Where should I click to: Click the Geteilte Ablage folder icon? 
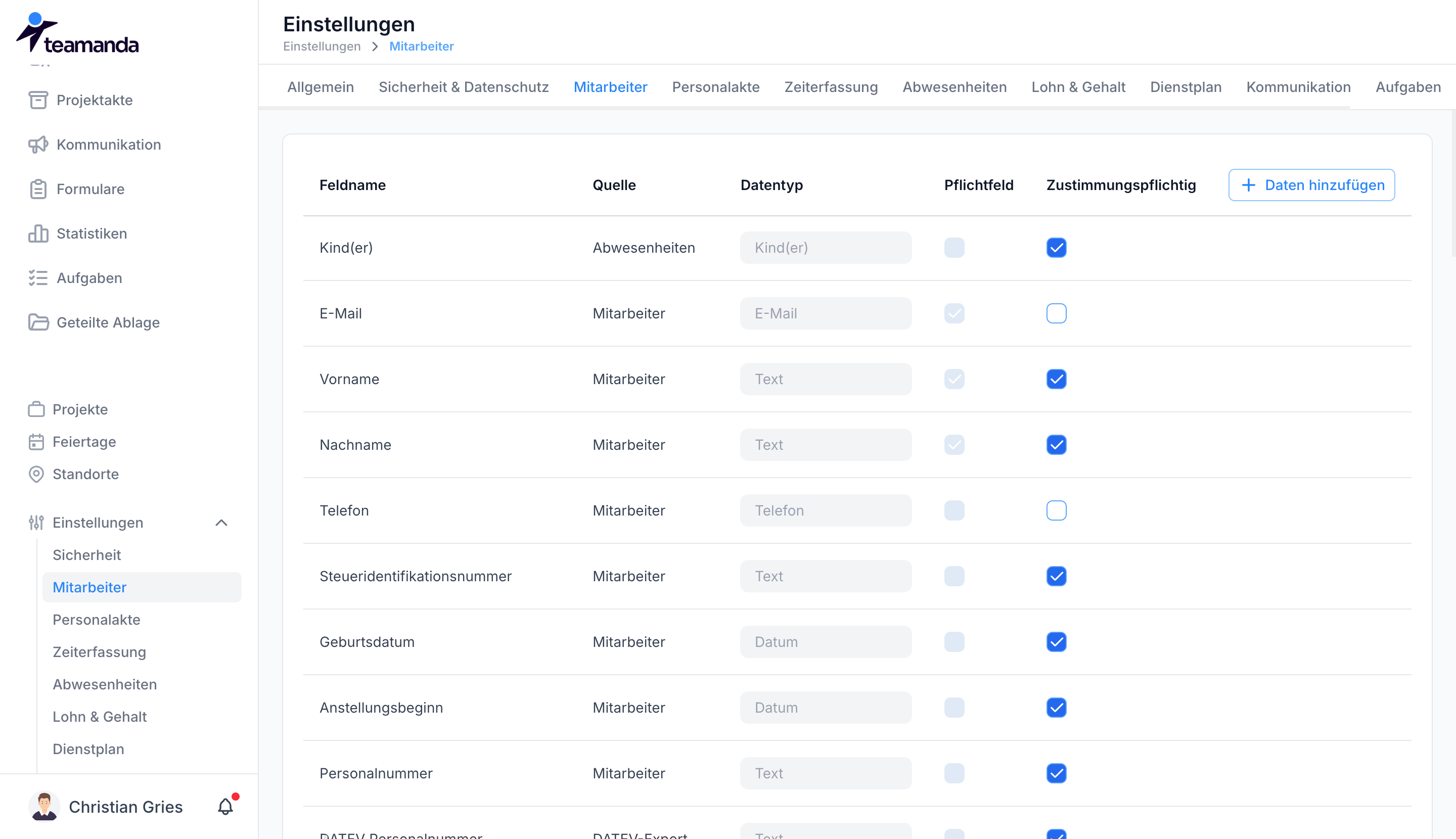[x=38, y=322]
